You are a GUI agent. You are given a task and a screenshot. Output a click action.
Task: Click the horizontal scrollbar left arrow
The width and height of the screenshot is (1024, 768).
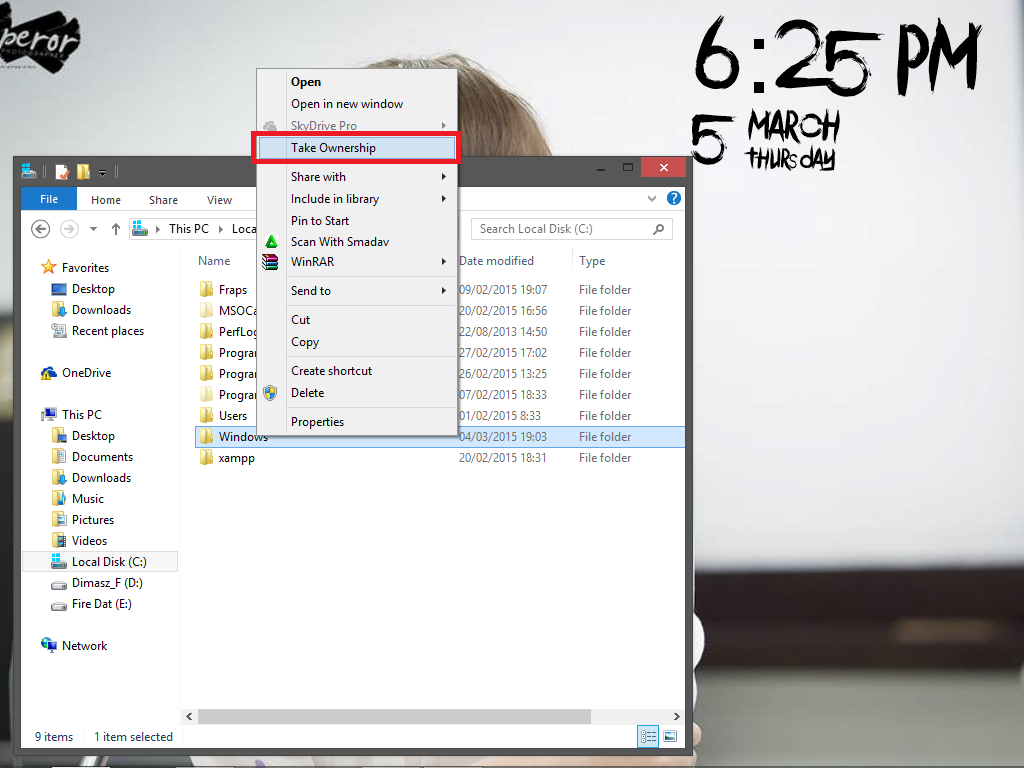tap(189, 716)
